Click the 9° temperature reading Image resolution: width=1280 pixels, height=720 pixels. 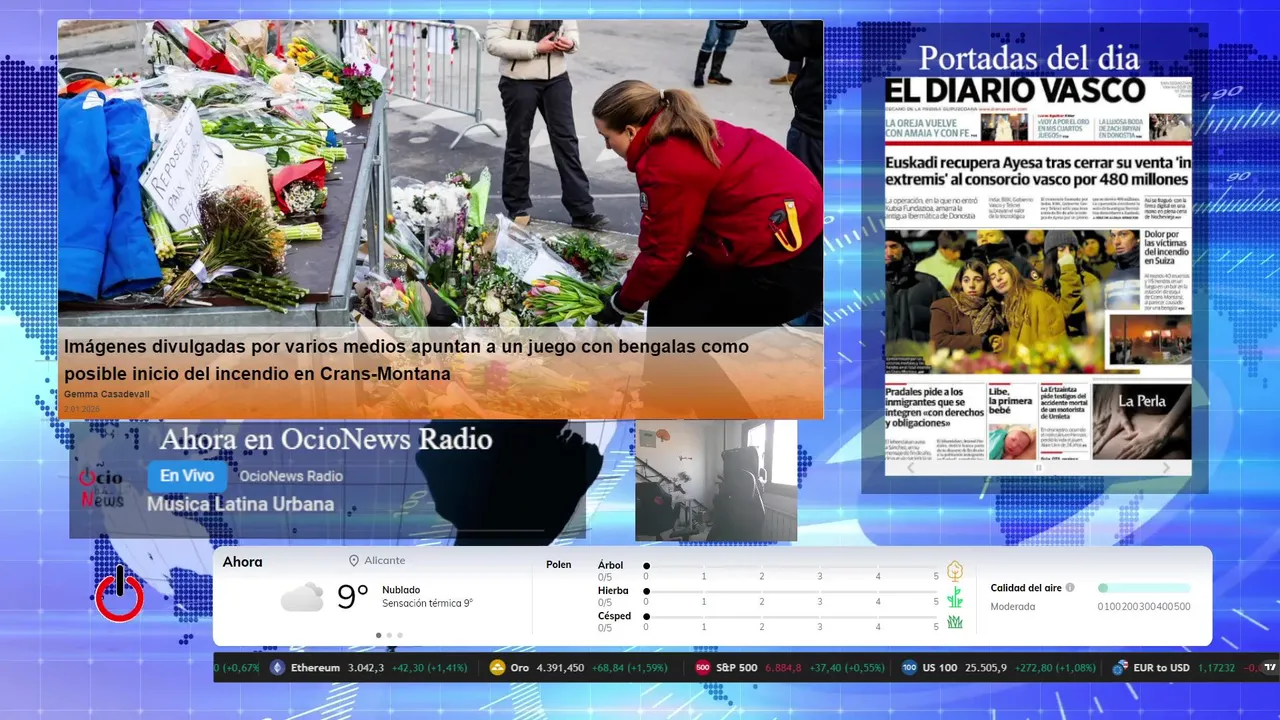[x=353, y=597]
